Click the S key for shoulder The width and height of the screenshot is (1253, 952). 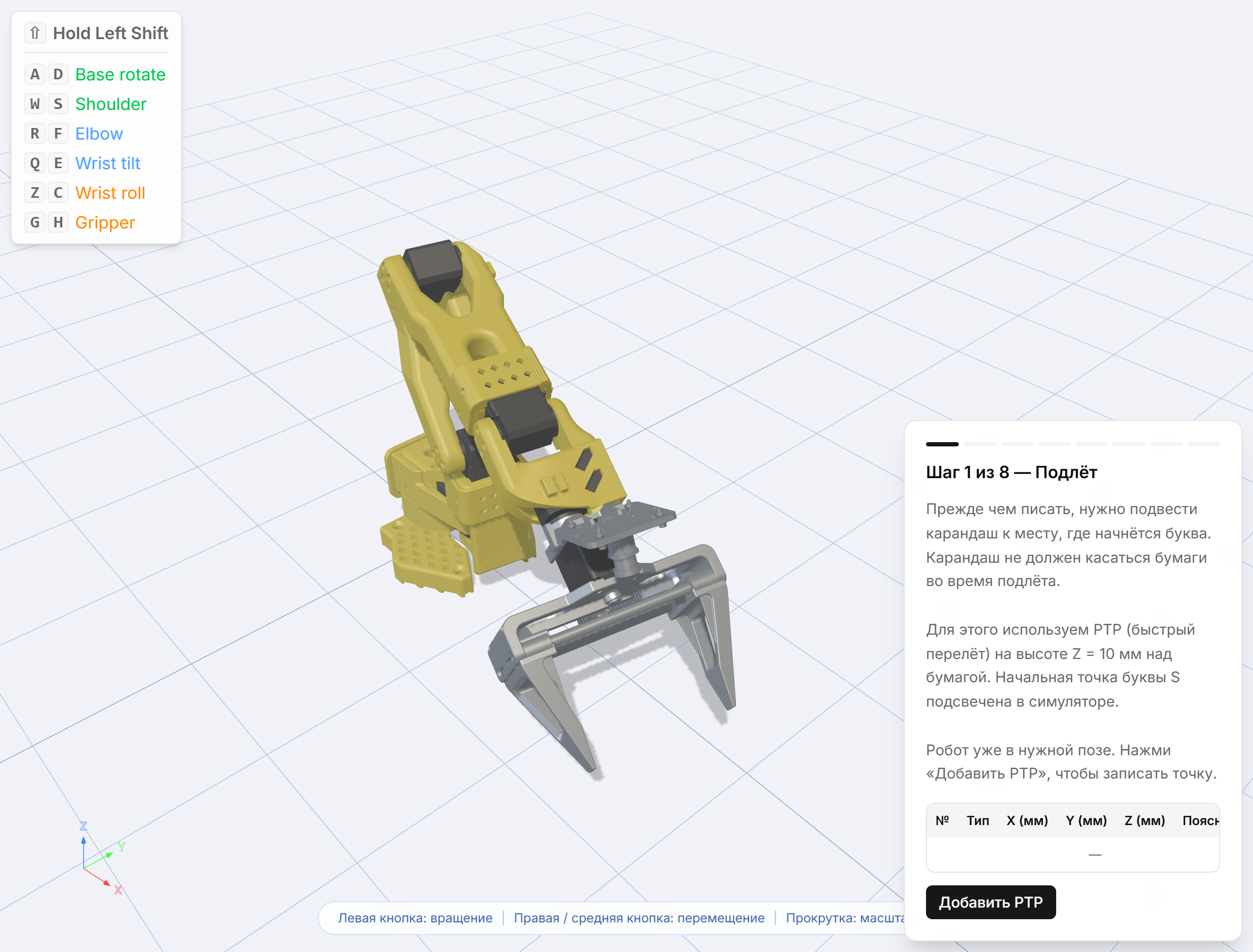coord(58,104)
